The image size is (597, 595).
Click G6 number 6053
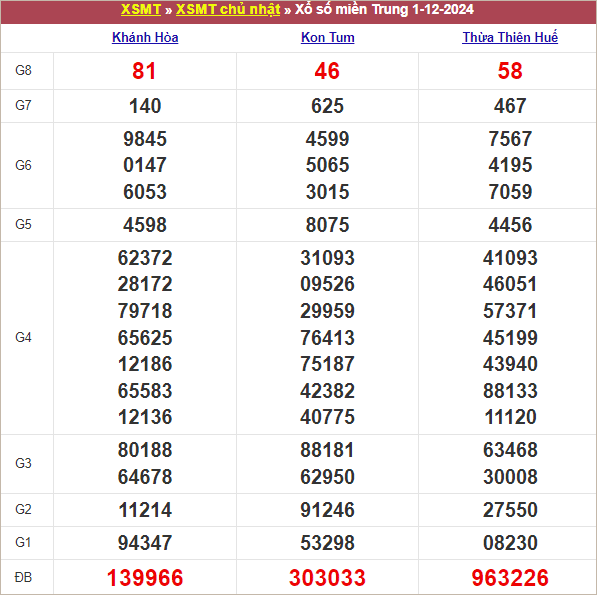[x=145, y=192]
